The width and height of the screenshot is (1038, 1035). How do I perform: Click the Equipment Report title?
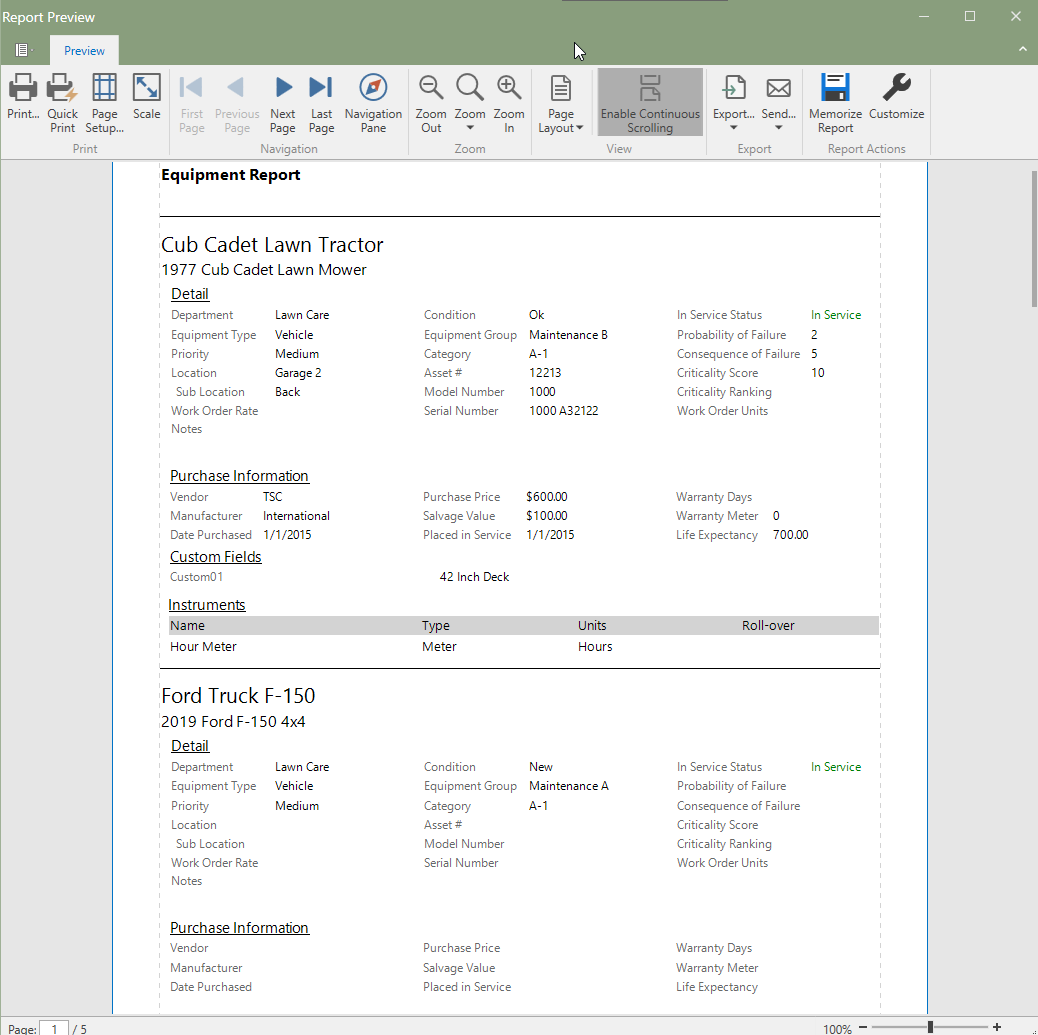[230, 175]
